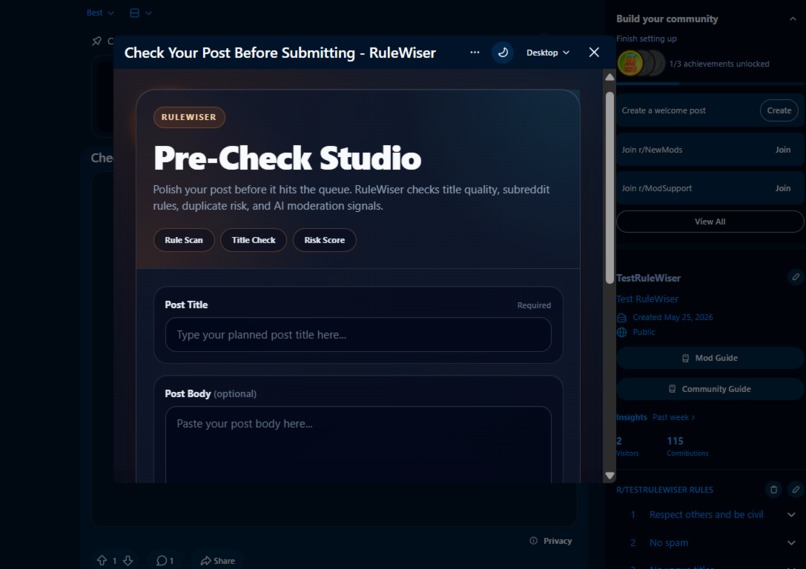Viewport: 806px width, 569px height.
Task: Click the Test RuleWiser community name
Action: [647, 299]
